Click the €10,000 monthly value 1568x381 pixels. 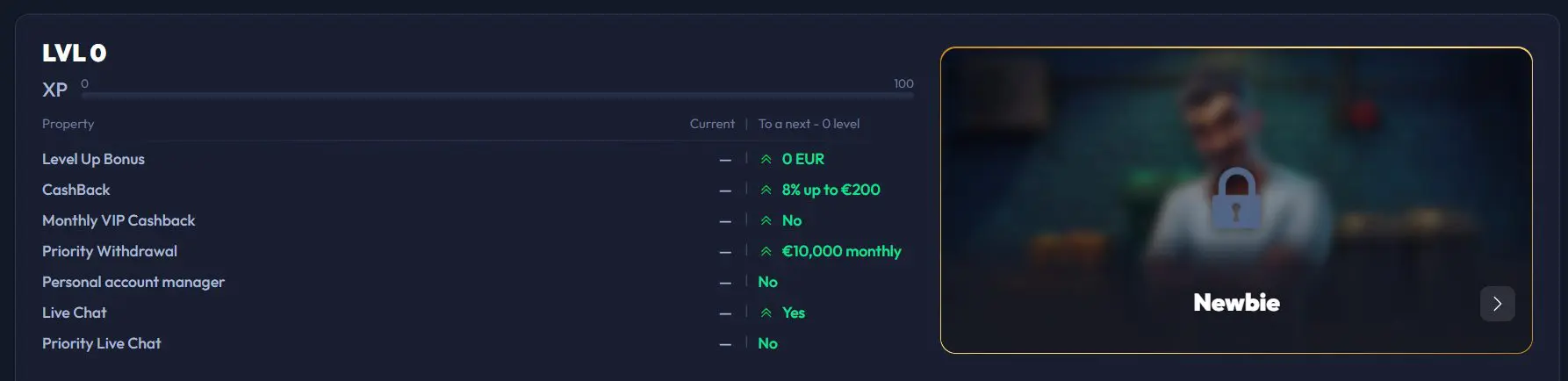[x=841, y=251]
